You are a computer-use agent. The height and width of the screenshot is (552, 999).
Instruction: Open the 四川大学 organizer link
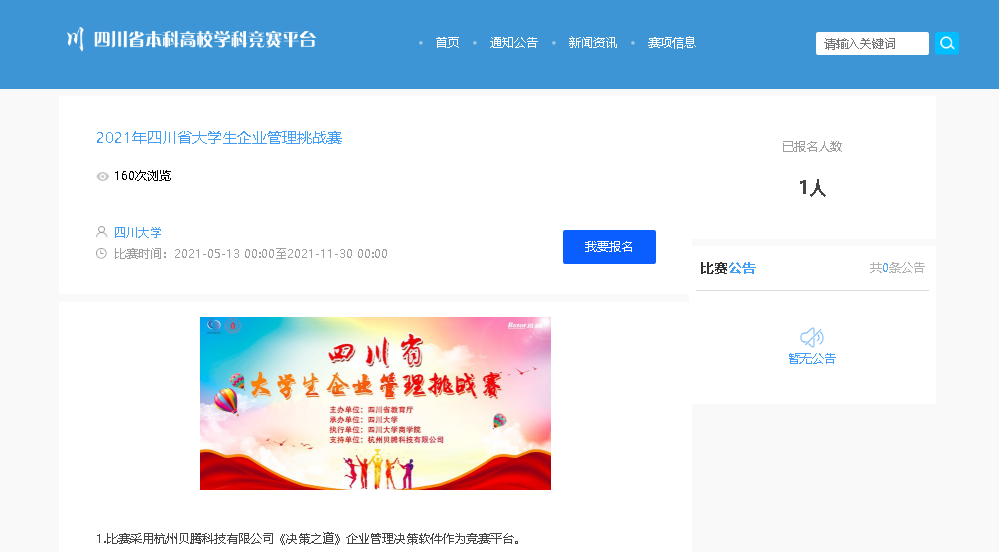(138, 232)
